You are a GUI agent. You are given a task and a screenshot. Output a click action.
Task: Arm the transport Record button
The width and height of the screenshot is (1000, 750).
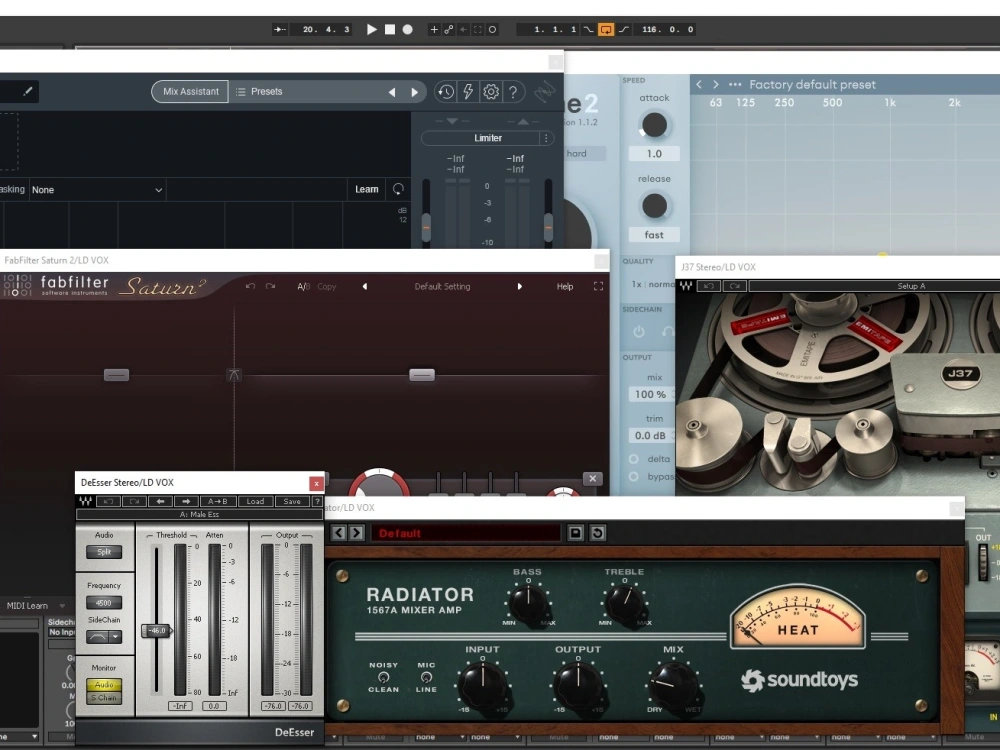coord(408,29)
